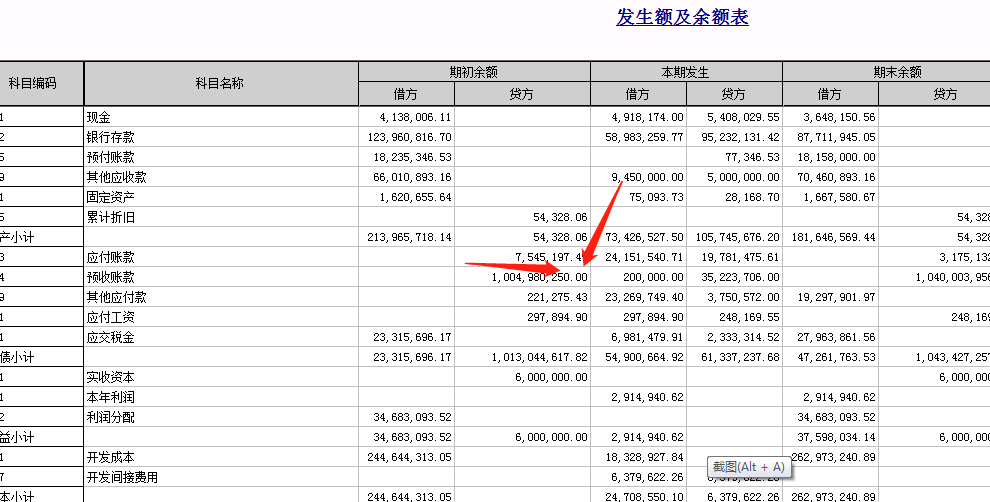Select the 应交税金 account name
Image resolution: width=990 pixels, height=502 pixels.
point(110,337)
